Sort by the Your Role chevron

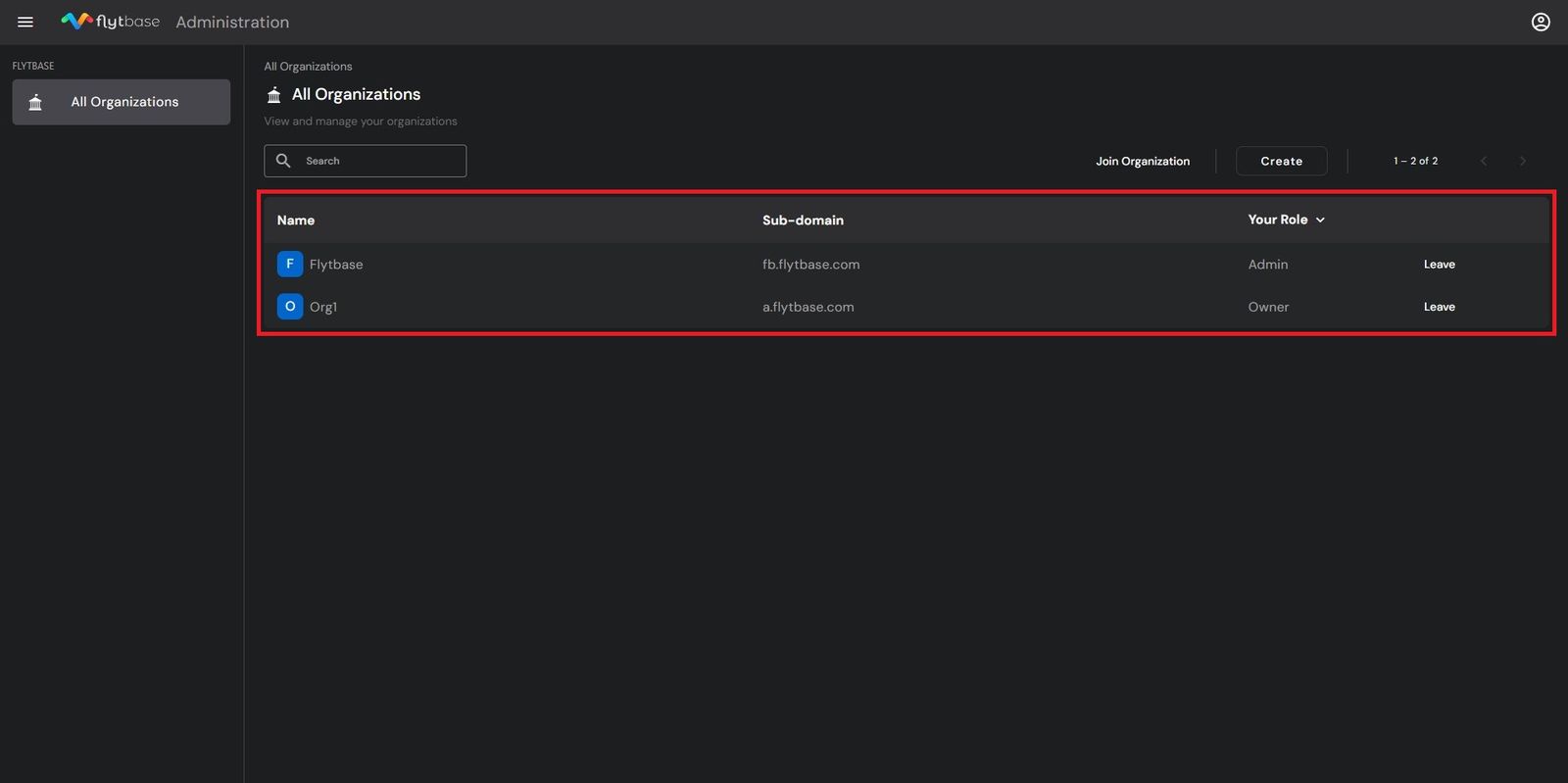tap(1320, 220)
